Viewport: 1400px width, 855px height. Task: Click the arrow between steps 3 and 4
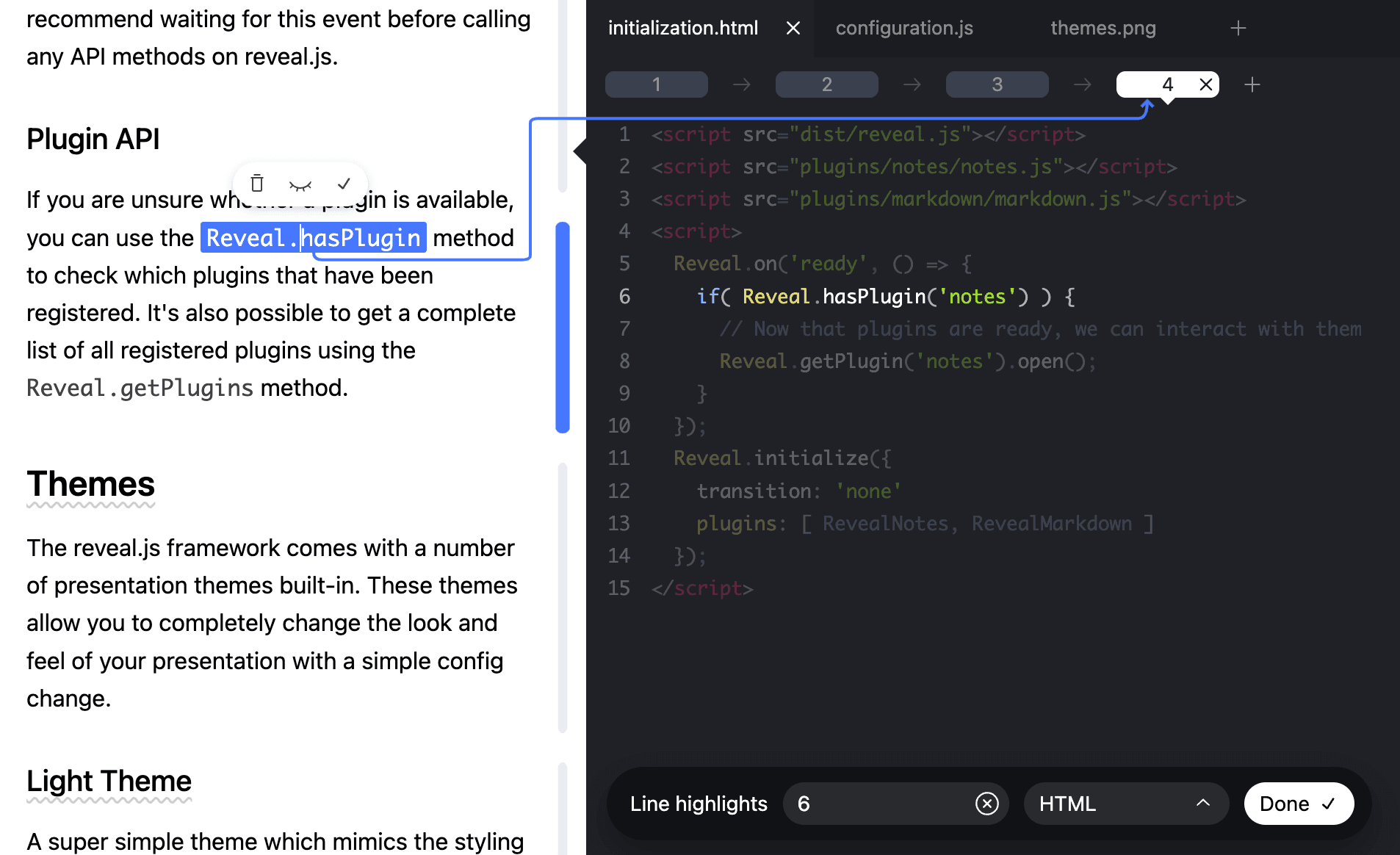1083,84
